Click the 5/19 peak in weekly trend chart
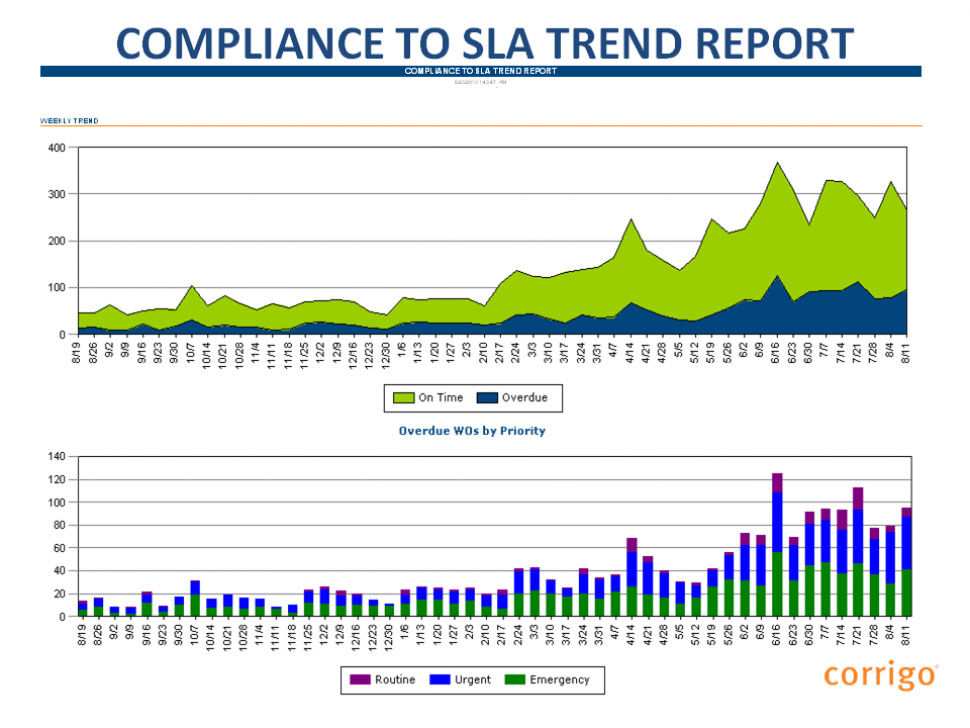This screenshot has height=728, width=970. click(712, 219)
